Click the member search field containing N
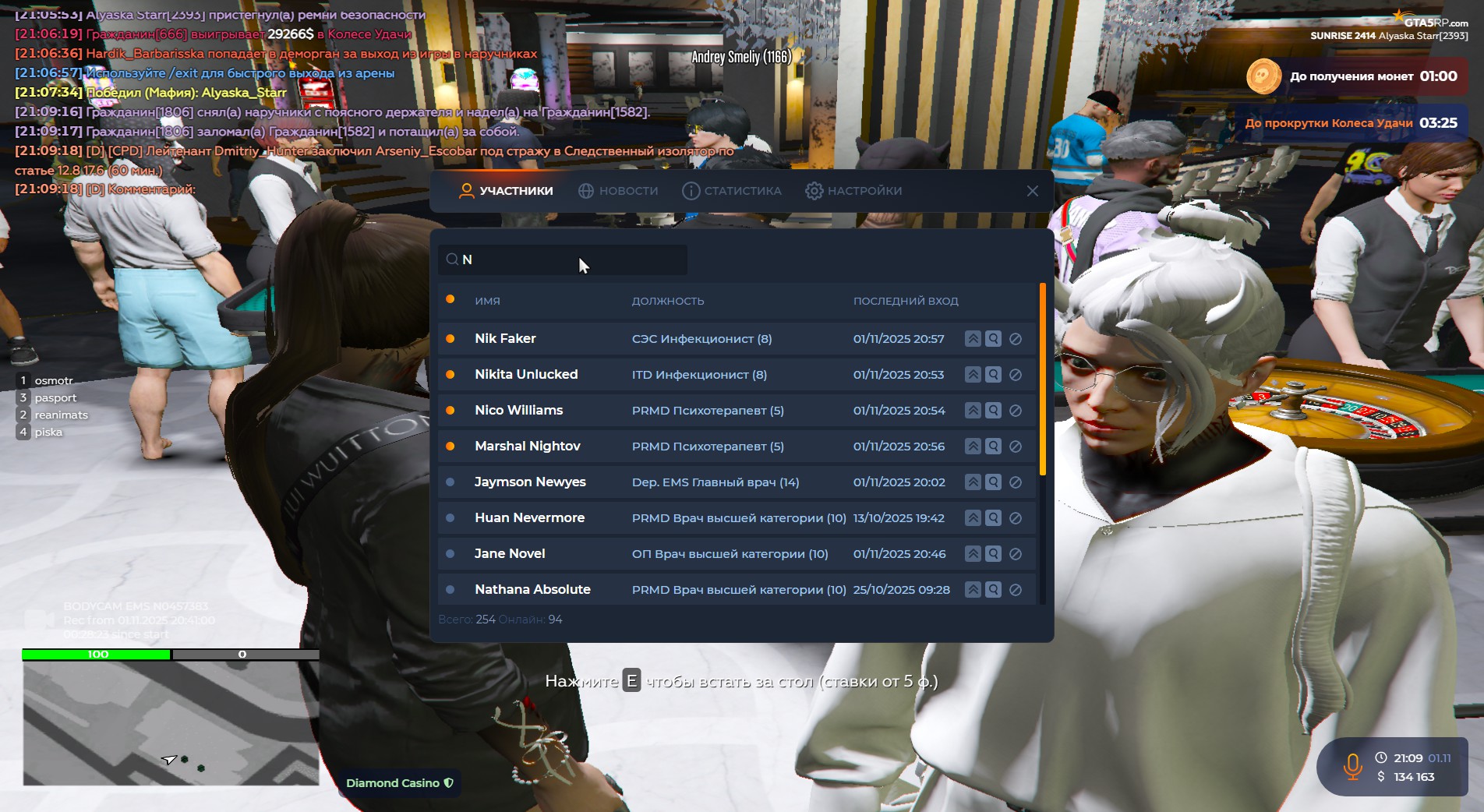 563,259
